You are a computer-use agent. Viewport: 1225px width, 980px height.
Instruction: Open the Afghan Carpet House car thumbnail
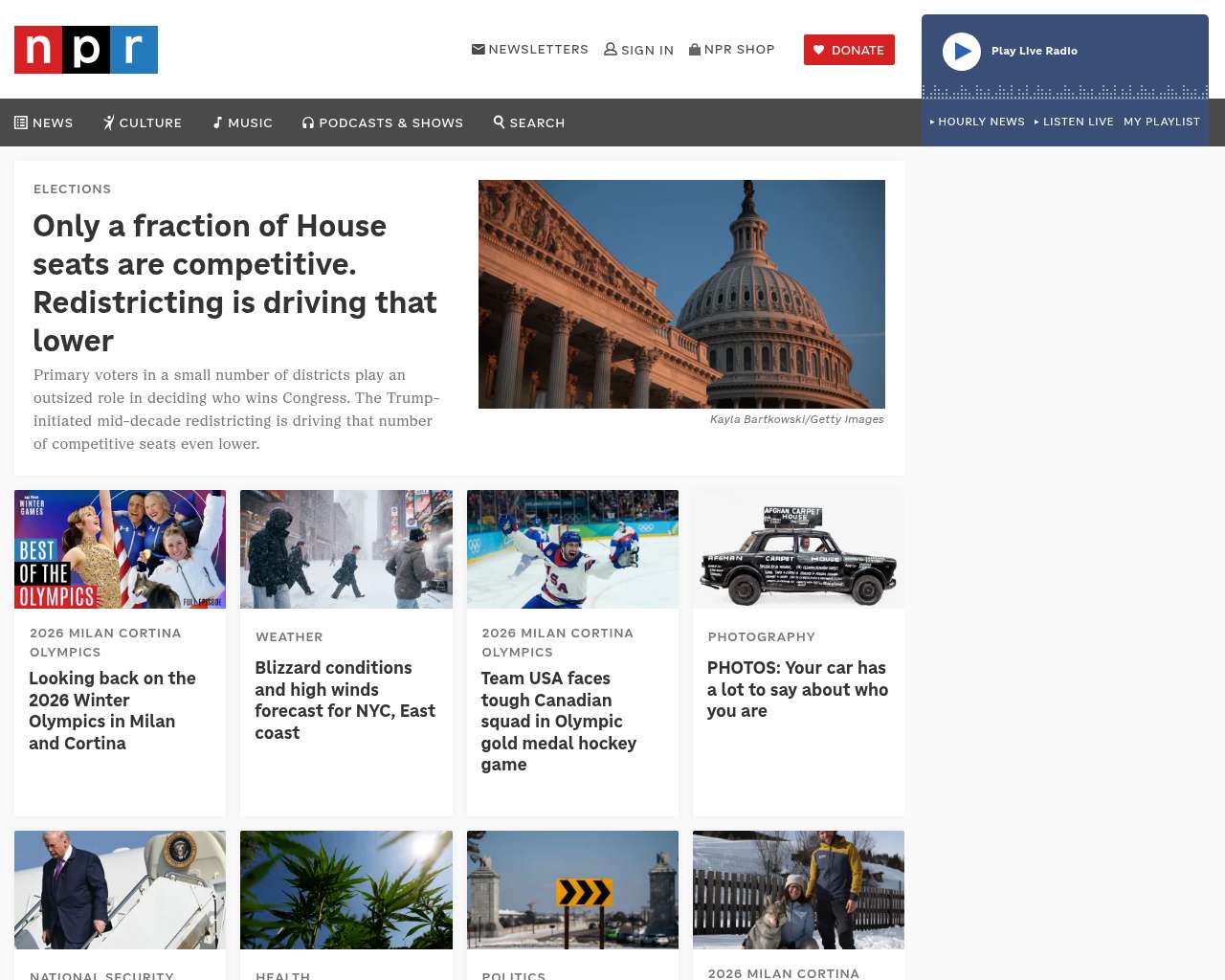click(x=798, y=549)
